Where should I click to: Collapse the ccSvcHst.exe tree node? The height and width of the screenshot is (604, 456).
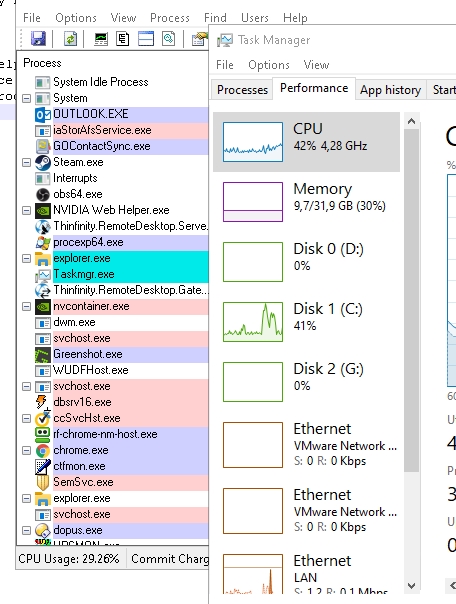tap(26, 418)
